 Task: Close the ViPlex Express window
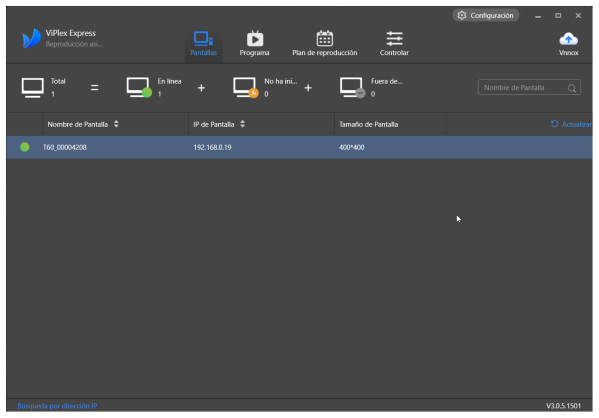point(578,16)
